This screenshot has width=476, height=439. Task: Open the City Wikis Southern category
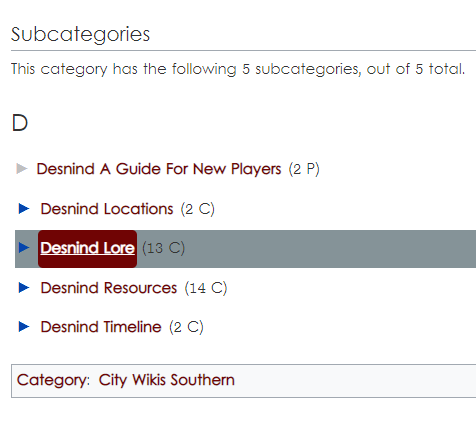[x=167, y=380]
